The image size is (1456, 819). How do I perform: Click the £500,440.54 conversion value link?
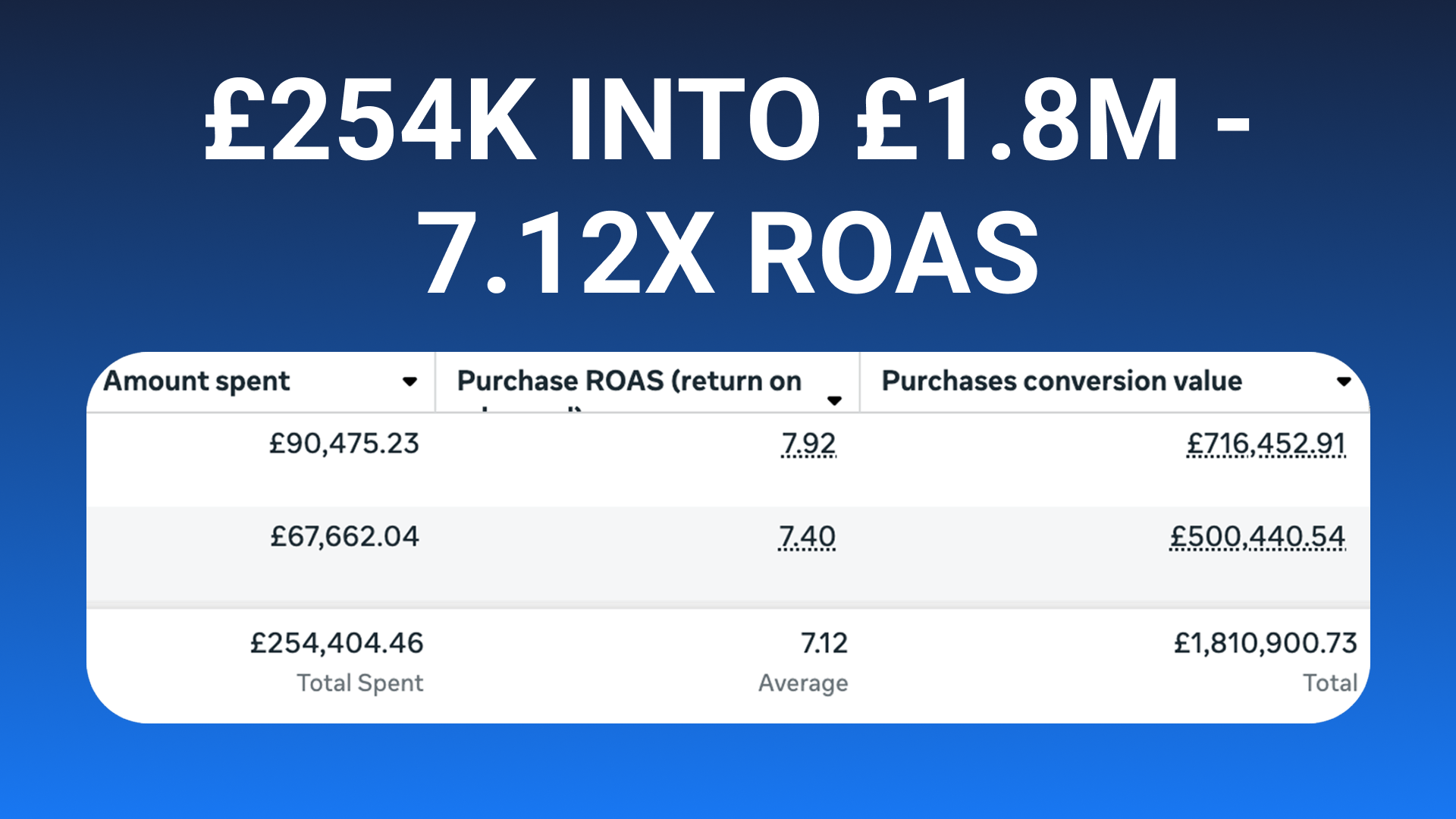1257,537
